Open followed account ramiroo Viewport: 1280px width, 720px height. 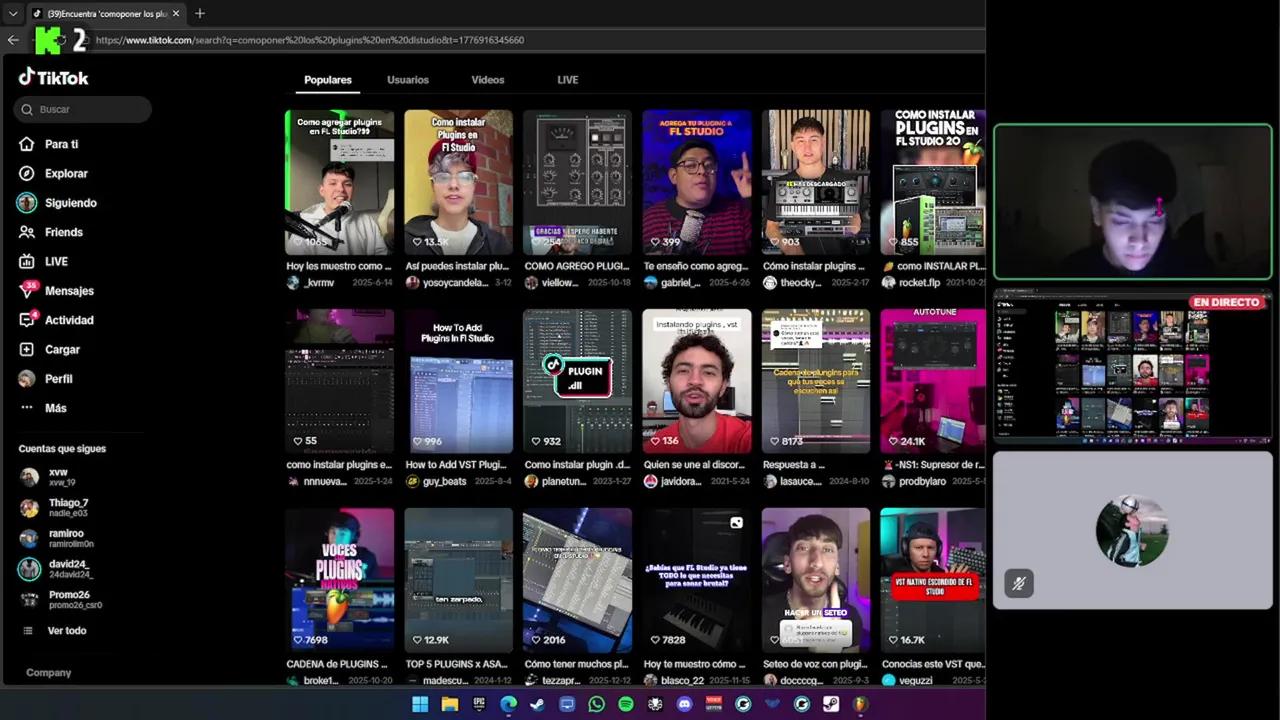[57, 539]
